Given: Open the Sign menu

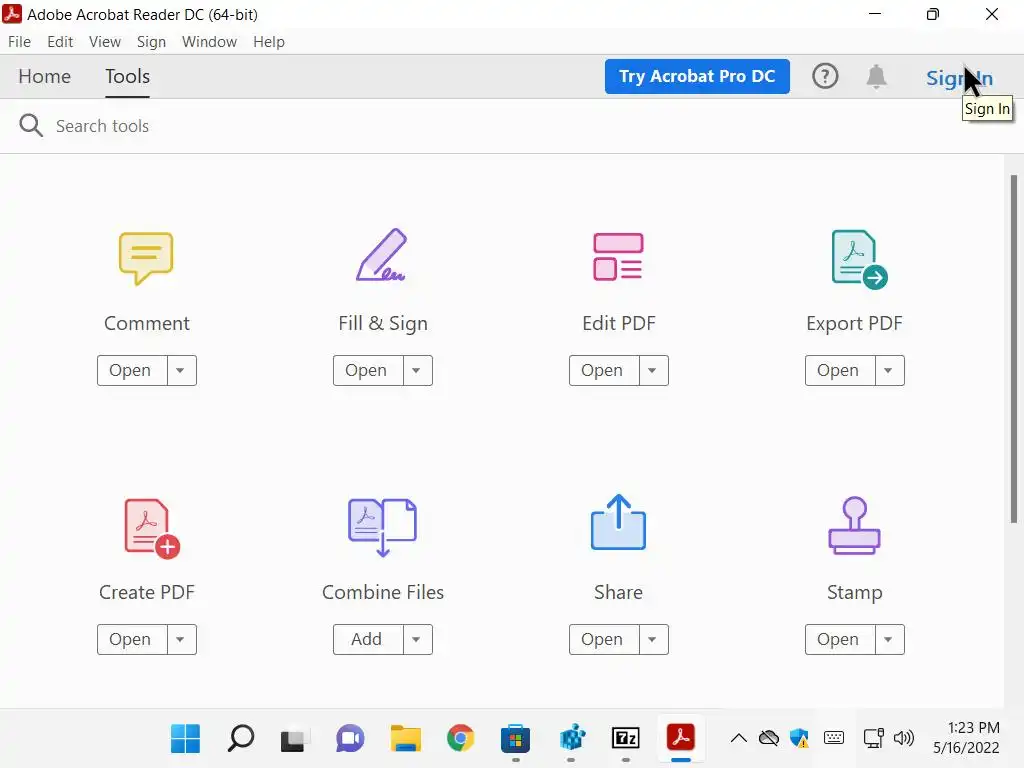Looking at the screenshot, I should 152,42.
